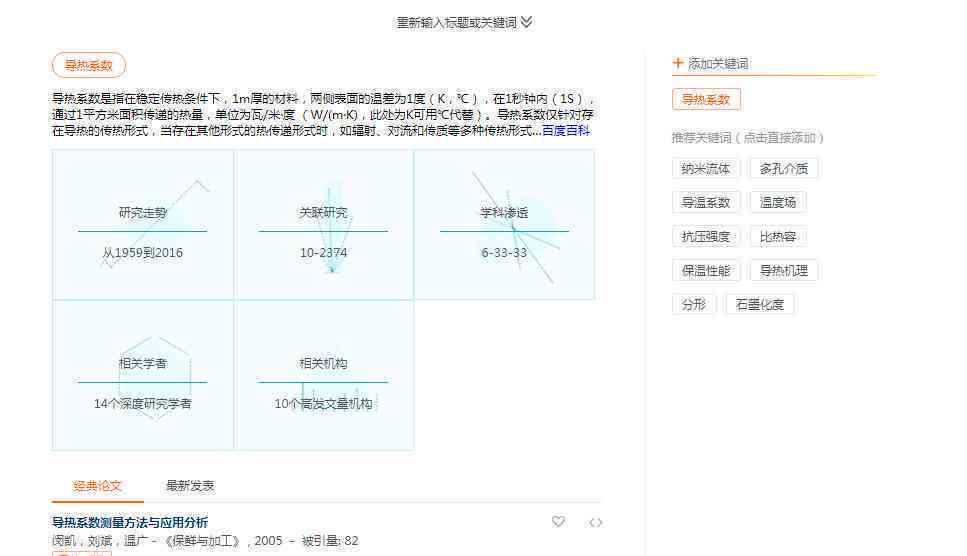Image resolution: width=967 pixels, height=556 pixels.
Task: Add recommended keyword 纳米流体
Action: pos(706,168)
